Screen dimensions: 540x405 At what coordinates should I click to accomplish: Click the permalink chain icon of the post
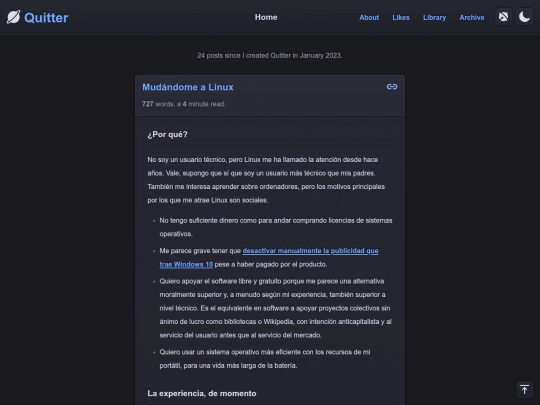pyautogui.click(x=392, y=87)
